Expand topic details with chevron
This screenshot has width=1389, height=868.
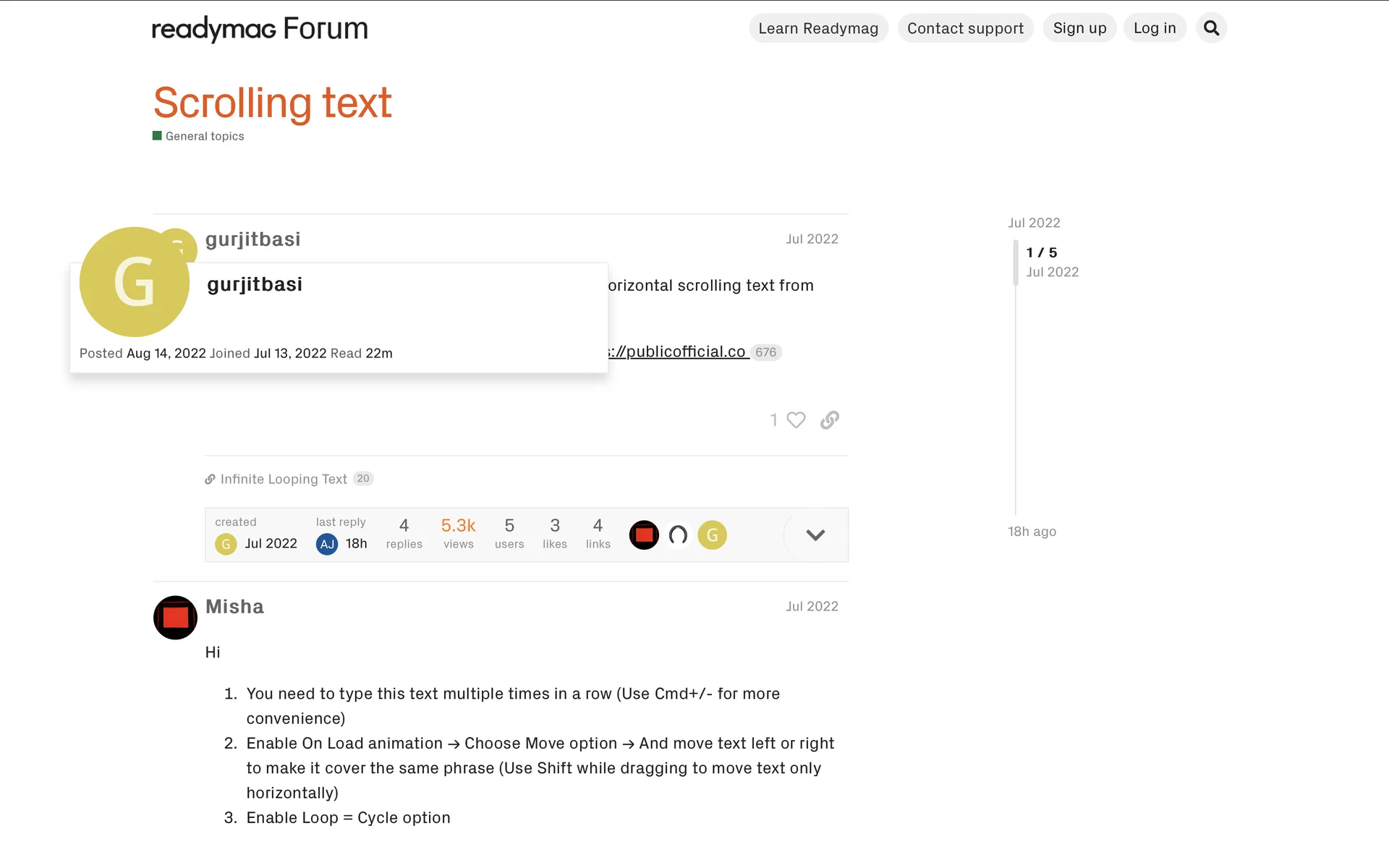click(x=815, y=535)
